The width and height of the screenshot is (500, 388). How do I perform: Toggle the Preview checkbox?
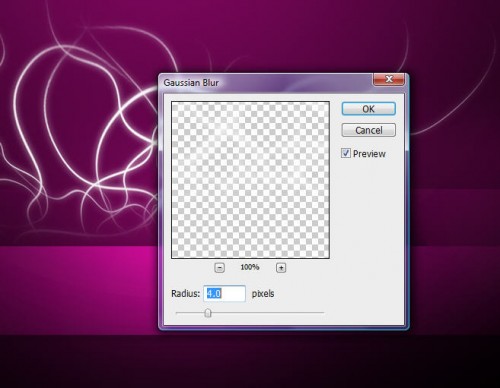(x=346, y=153)
